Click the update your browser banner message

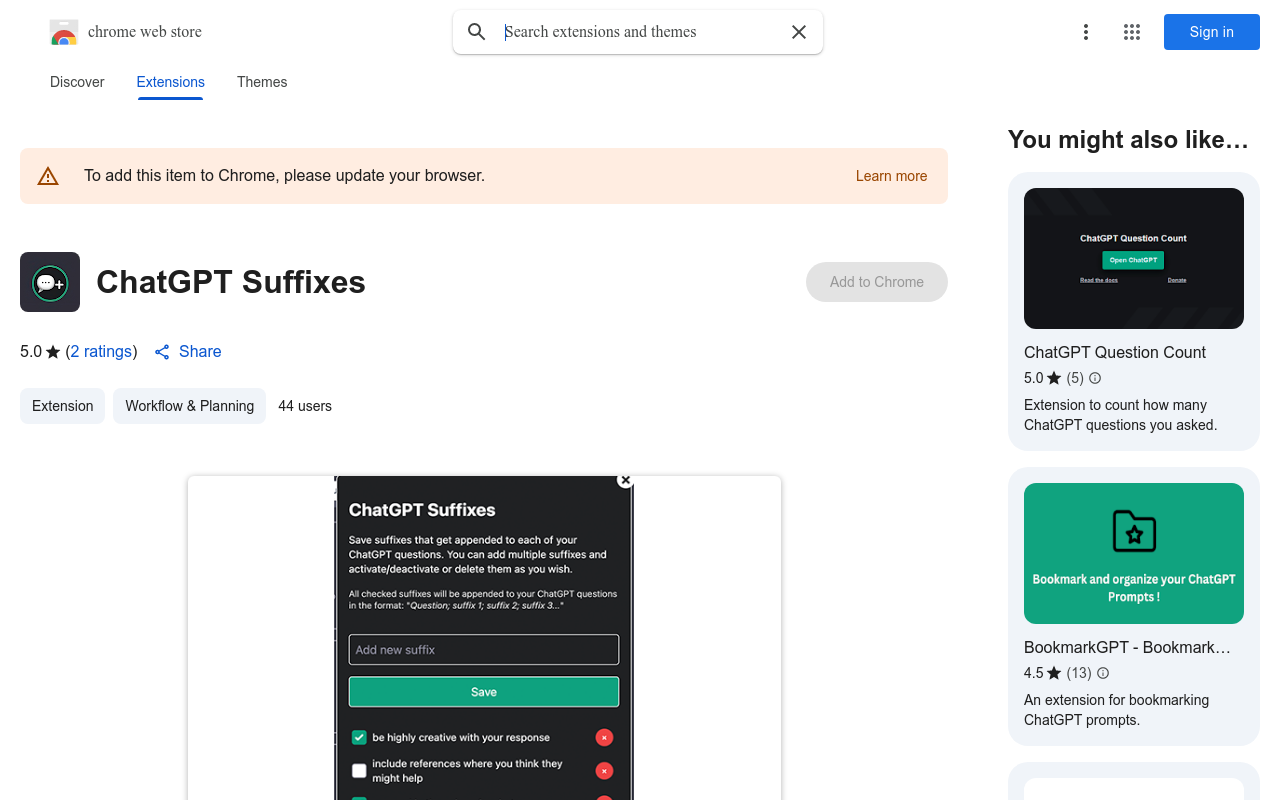284,176
